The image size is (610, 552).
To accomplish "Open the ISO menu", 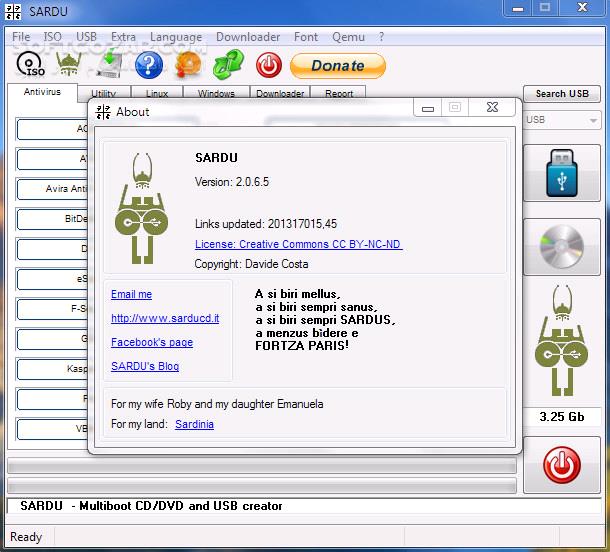I will pos(52,37).
